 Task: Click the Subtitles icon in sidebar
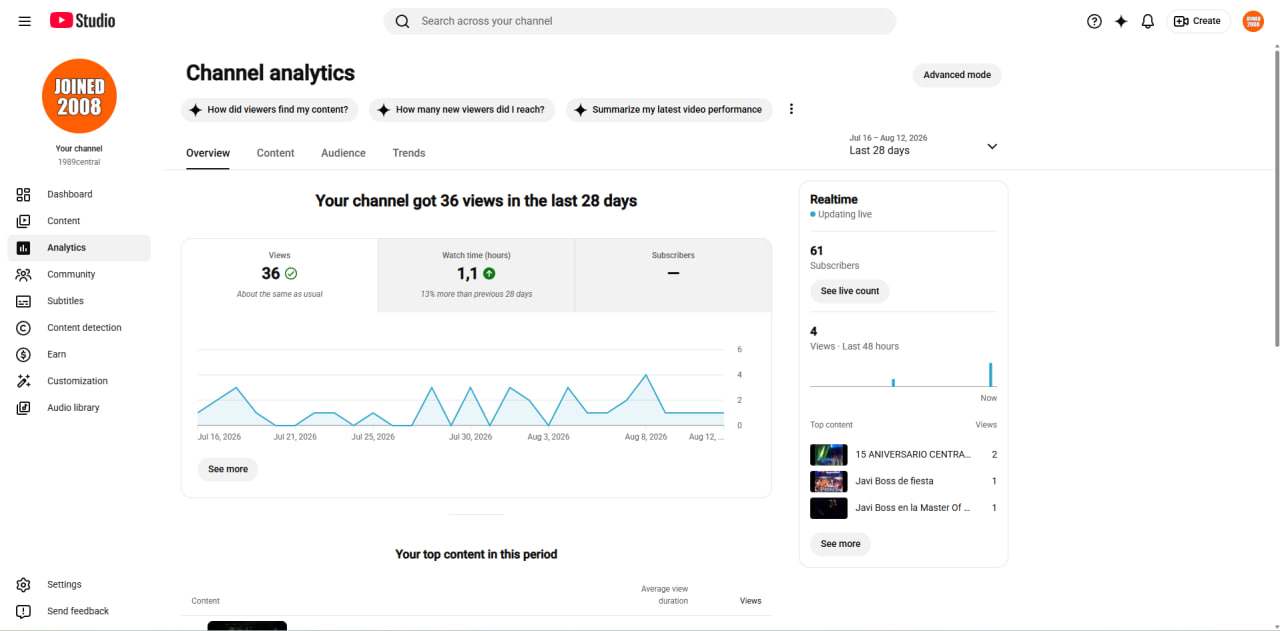(23, 301)
